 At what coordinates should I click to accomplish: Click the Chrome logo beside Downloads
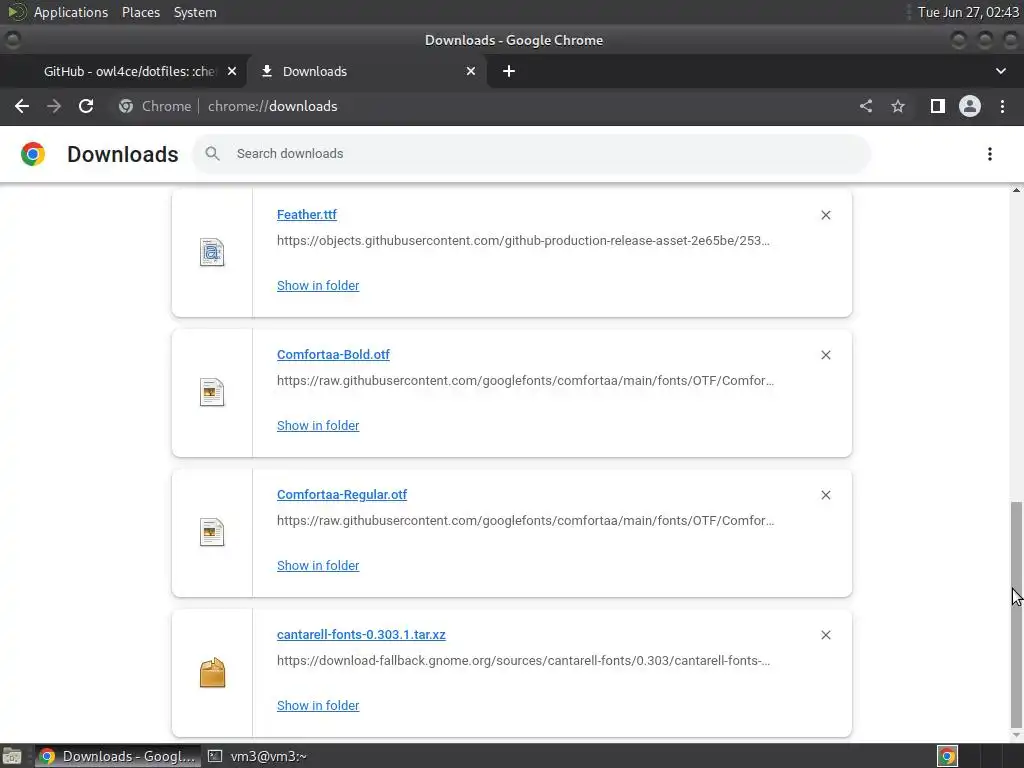coord(33,154)
